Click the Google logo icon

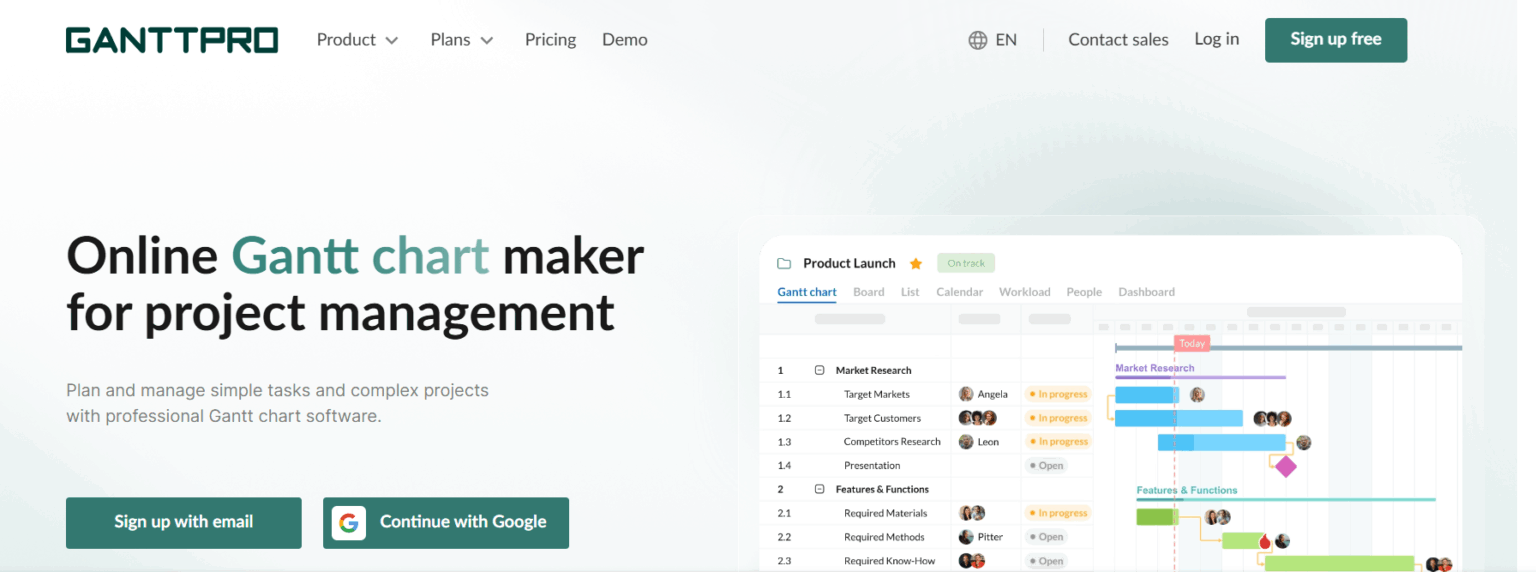(349, 523)
